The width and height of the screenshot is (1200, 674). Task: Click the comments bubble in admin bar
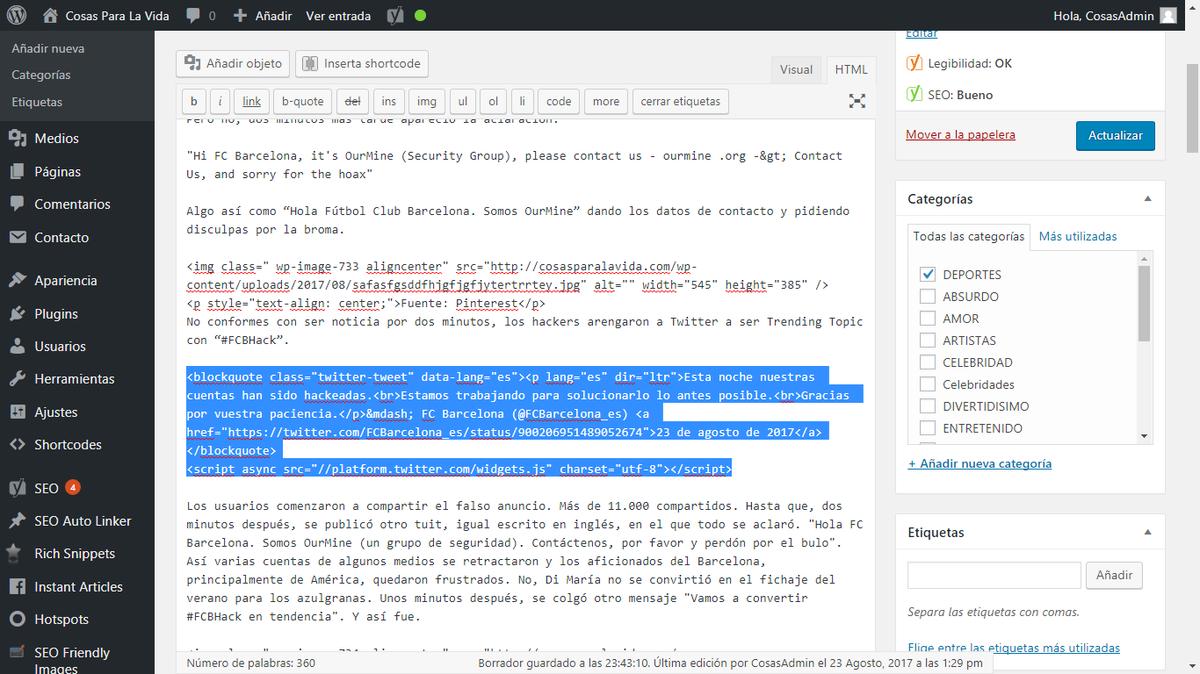click(x=199, y=15)
